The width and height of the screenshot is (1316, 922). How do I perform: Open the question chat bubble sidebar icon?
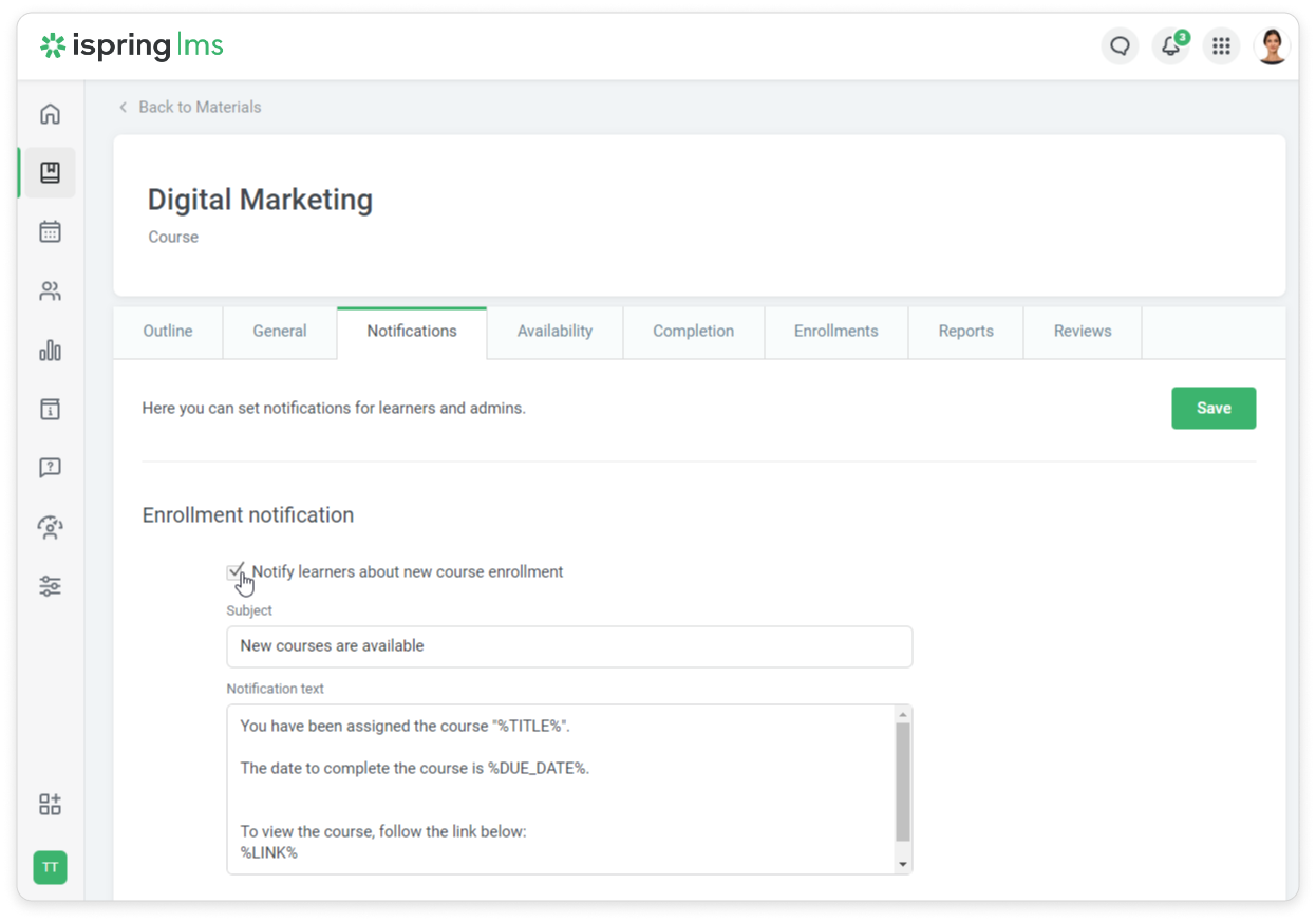[50, 468]
